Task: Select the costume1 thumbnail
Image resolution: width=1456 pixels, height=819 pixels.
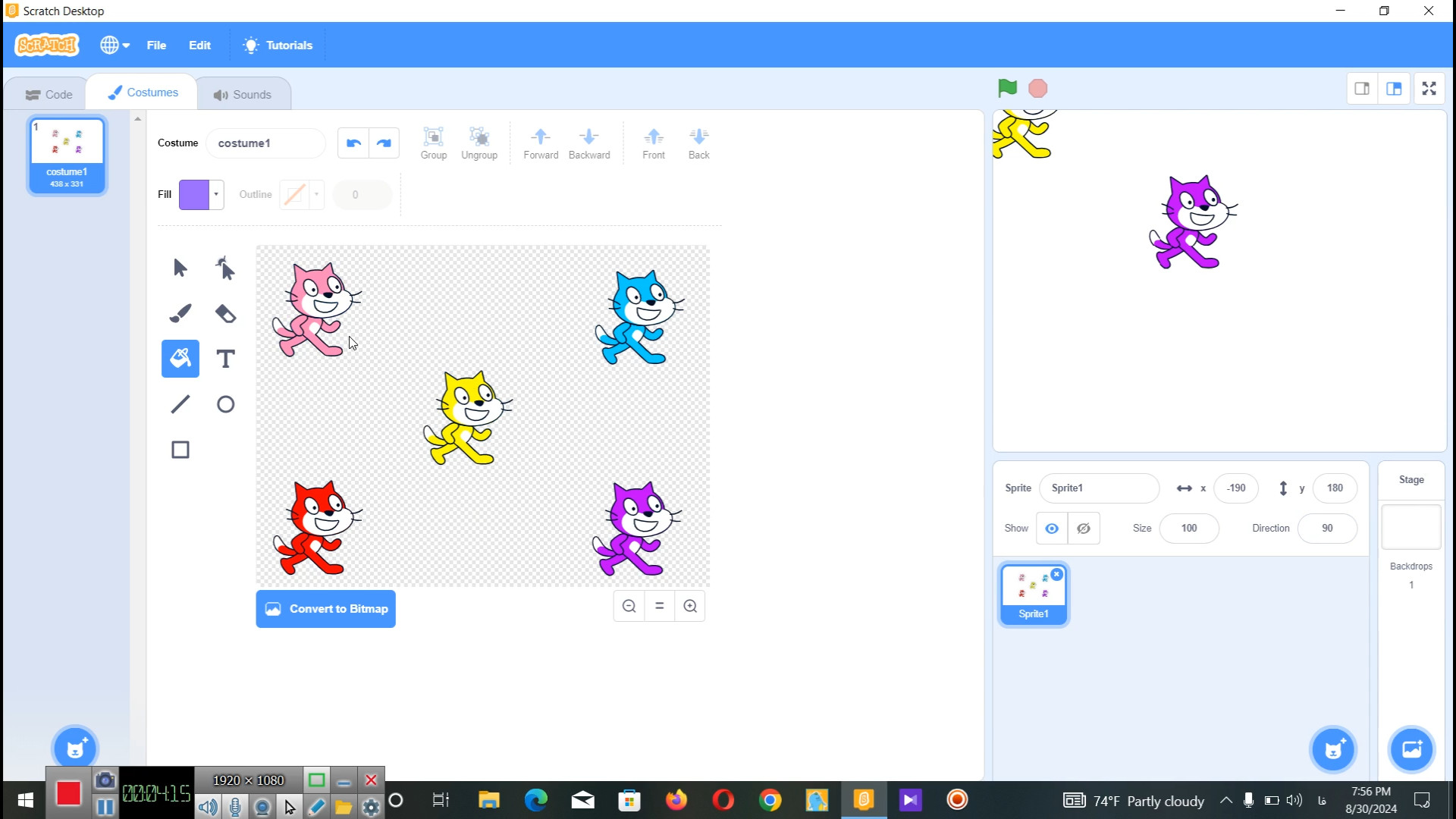Action: [67, 155]
